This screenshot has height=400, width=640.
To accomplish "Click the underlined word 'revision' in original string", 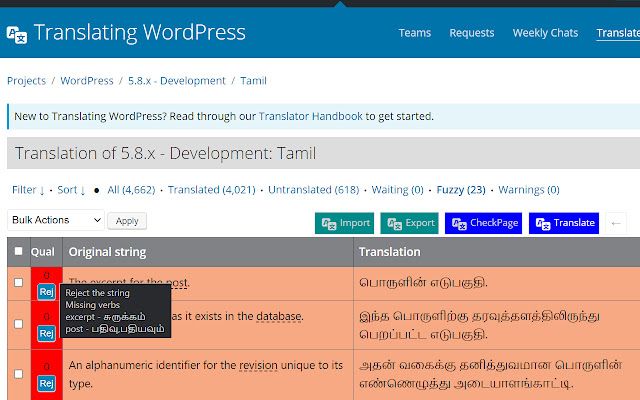I will (x=258, y=365).
